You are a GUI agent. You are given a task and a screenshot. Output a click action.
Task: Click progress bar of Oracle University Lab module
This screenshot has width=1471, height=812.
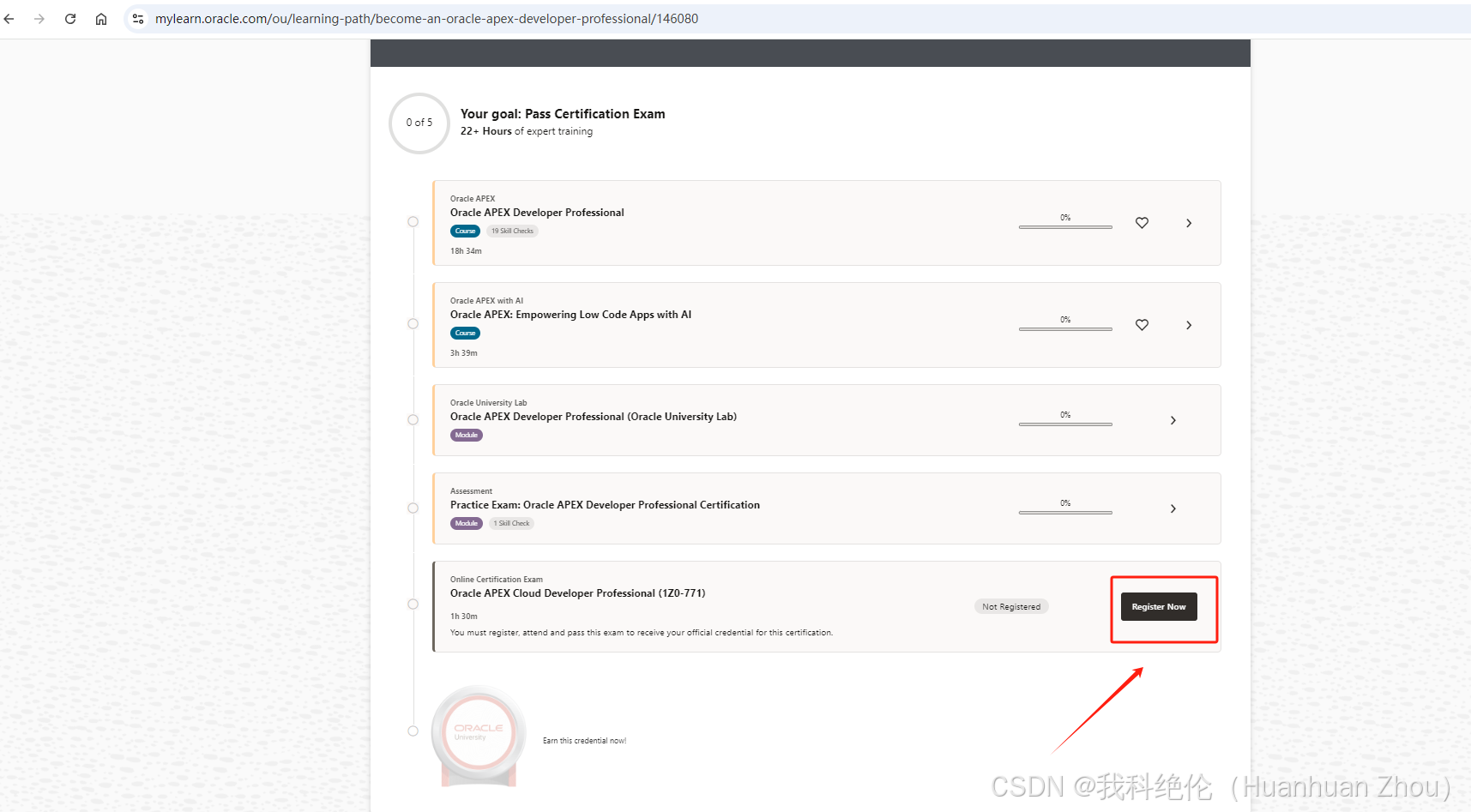click(1065, 424)
